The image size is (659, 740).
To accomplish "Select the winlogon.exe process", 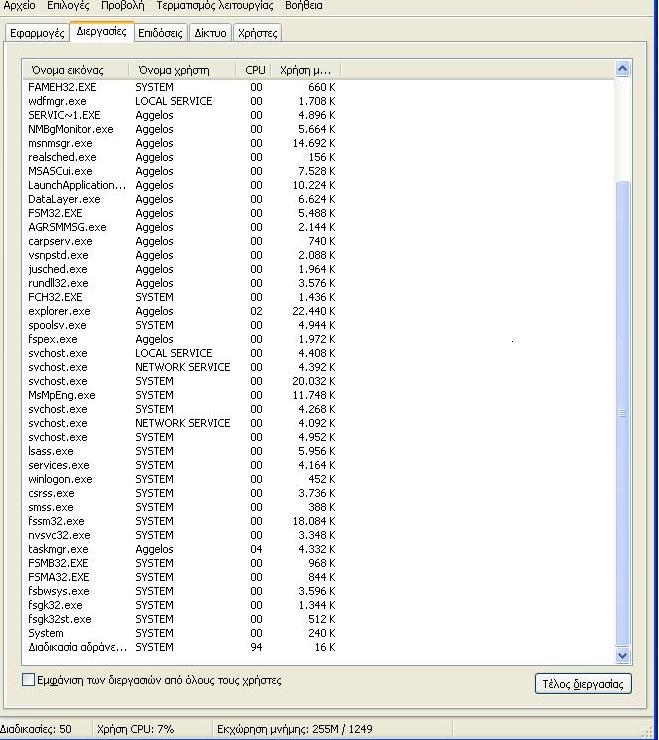I will [181, 479].
